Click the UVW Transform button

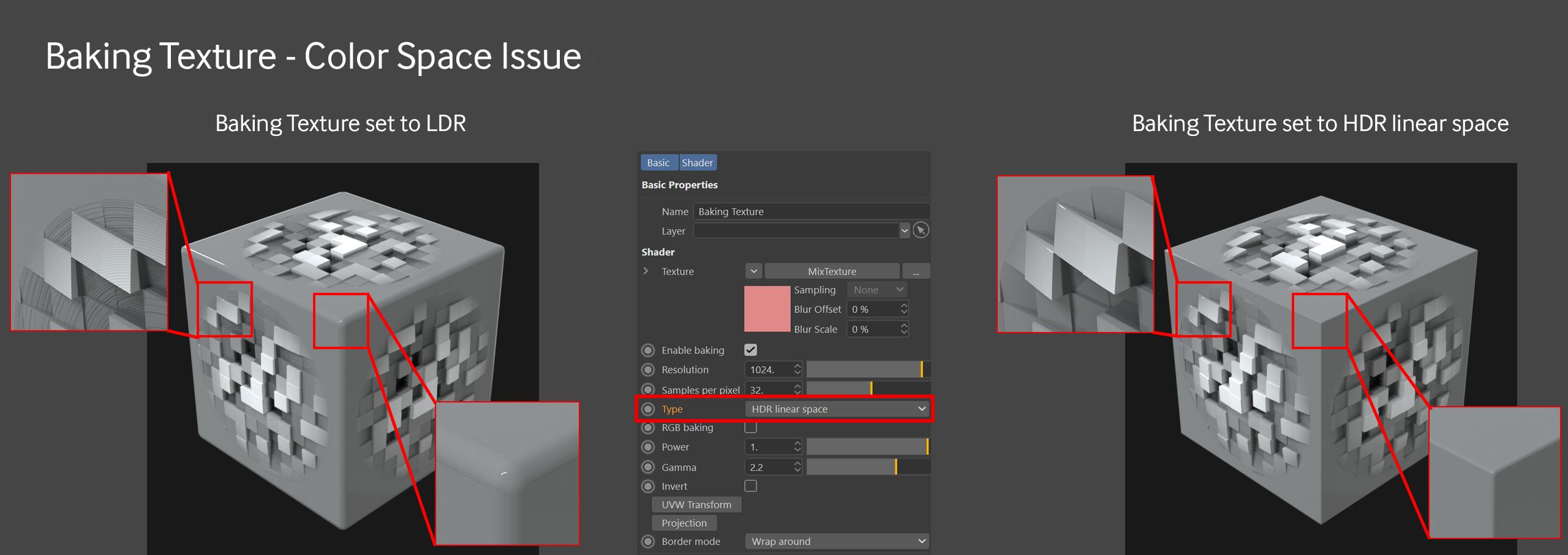(696, 504)
